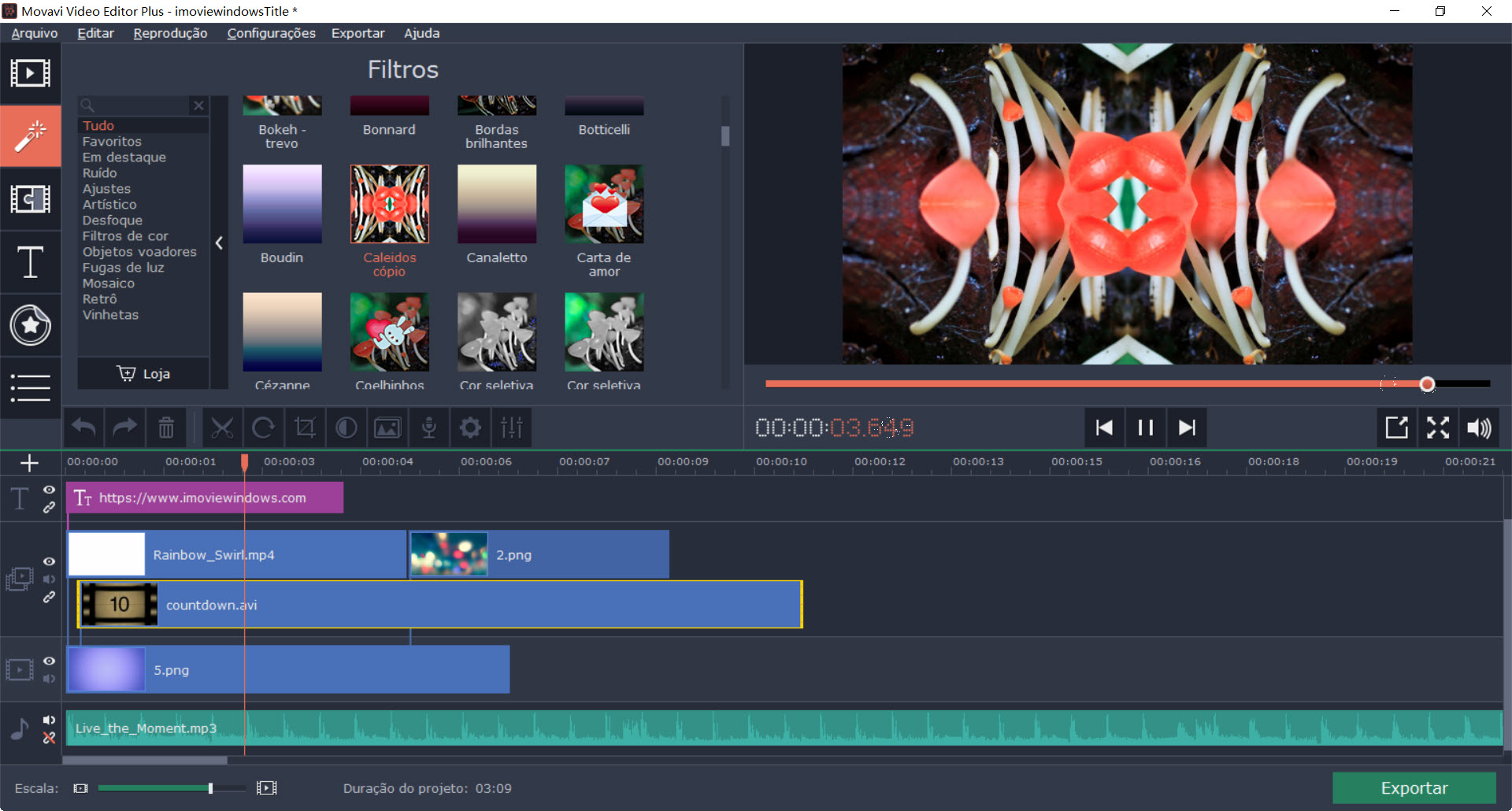1512x811 pixels.
Task: Open the Editar menu
Action: (x=95, y=33)
